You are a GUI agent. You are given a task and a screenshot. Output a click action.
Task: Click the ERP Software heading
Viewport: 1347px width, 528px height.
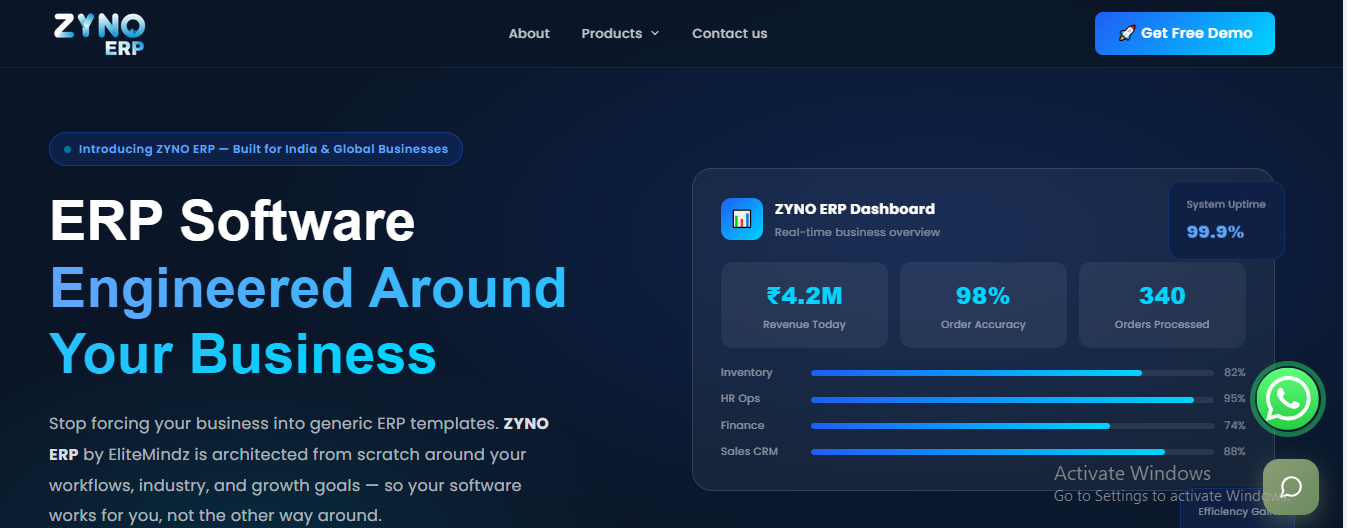[x=232, y=220]
